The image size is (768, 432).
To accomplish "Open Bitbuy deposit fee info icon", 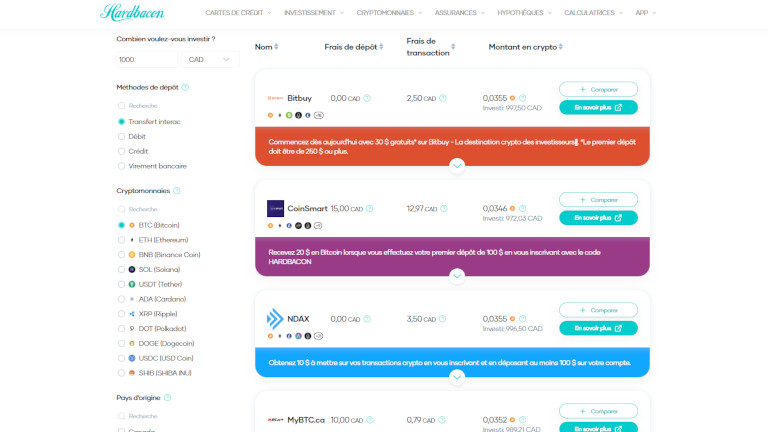I will click(367, 98).
